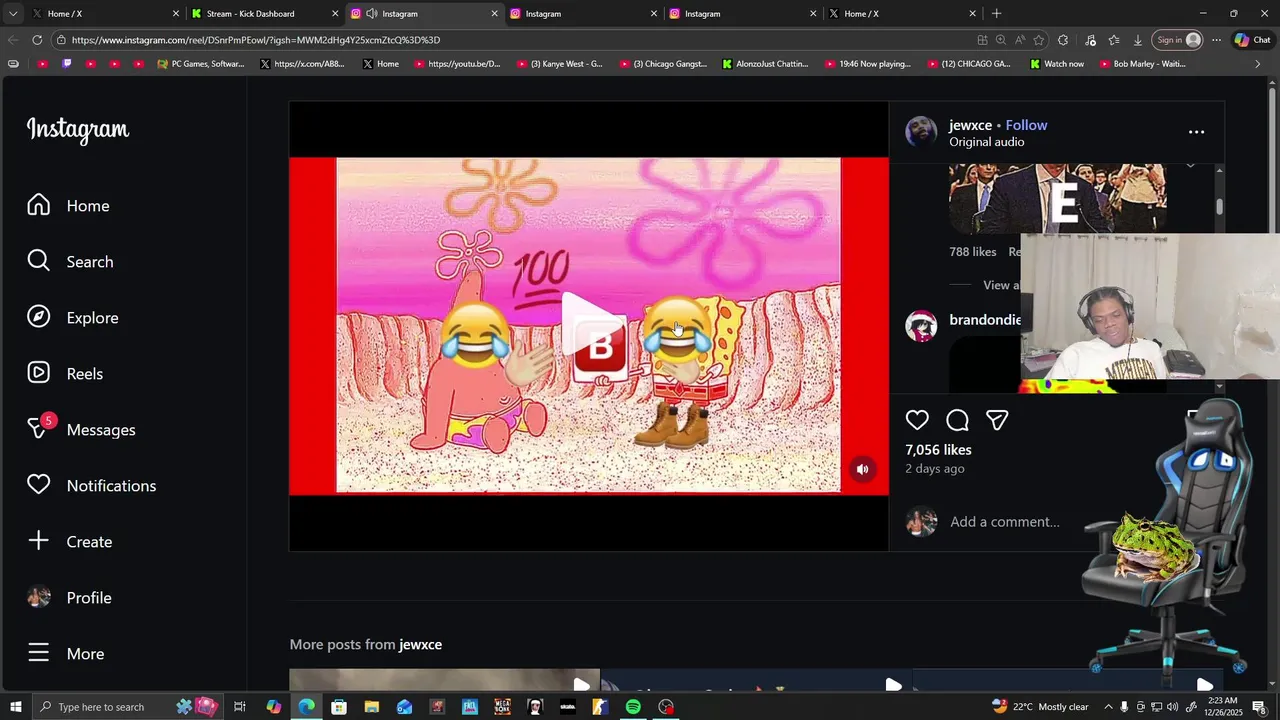
Task: Click Create in Instagram sidebar
Action: [69, 541]
